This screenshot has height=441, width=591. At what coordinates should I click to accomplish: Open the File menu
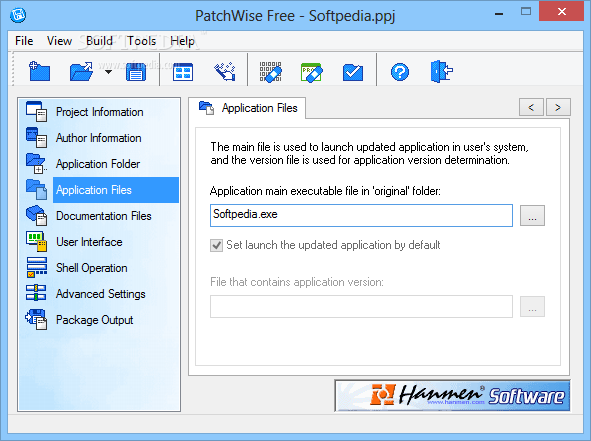[x=24, y=41]
